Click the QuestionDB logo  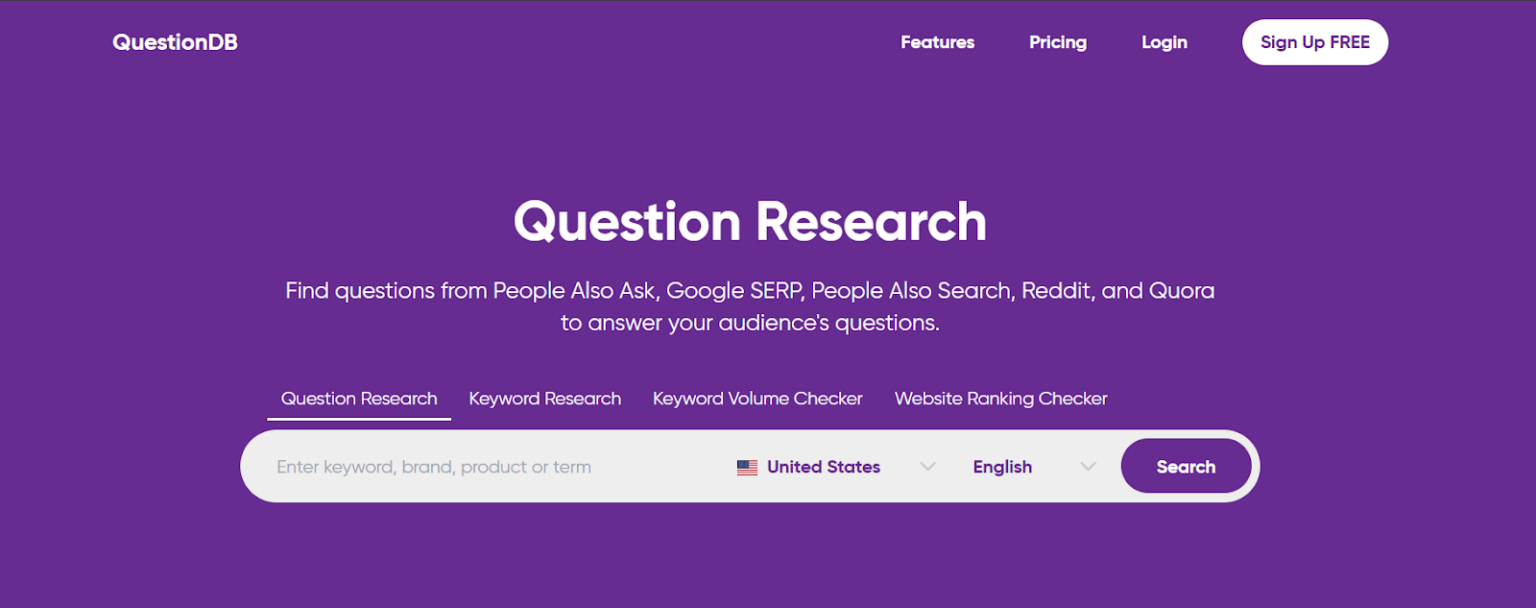pos(174,42)
